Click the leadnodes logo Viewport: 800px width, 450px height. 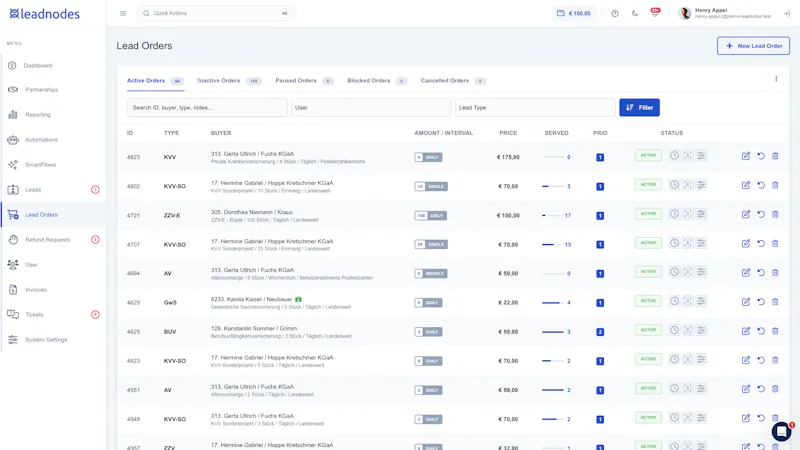tap(44, 14)
